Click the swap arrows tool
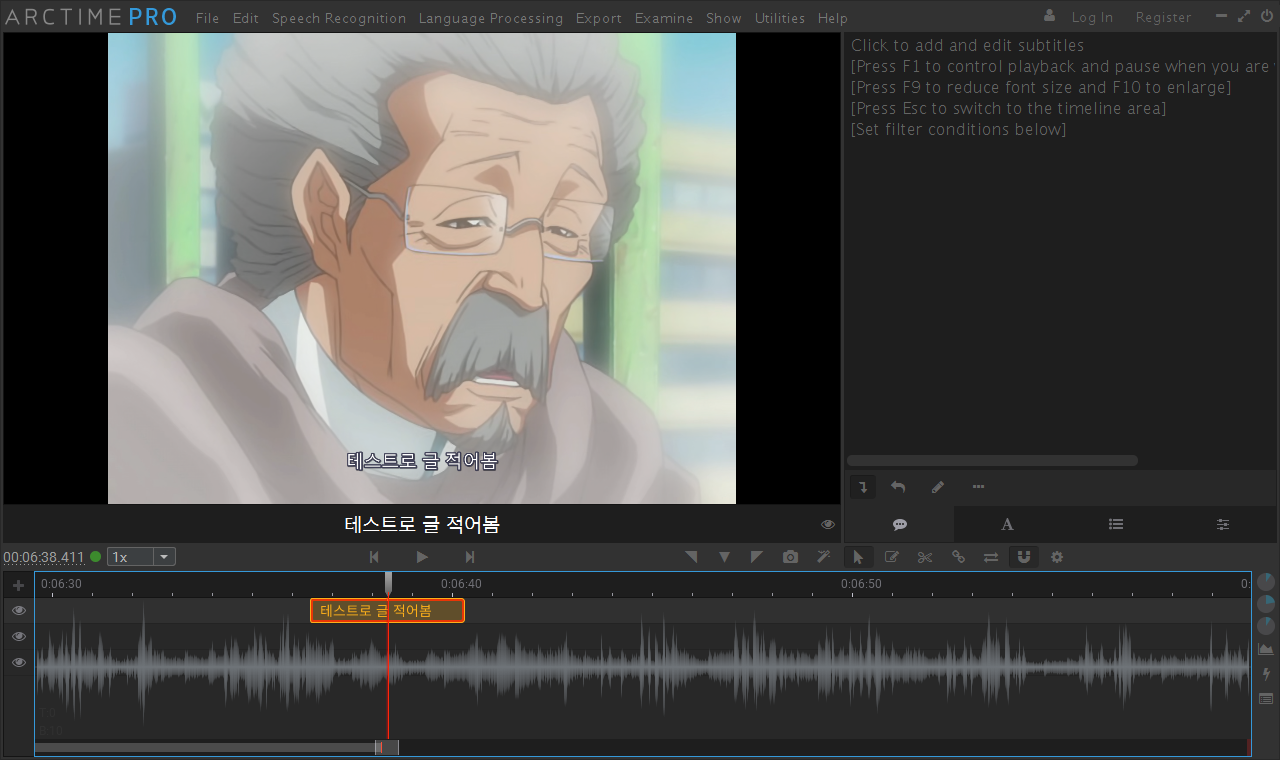 pos(991,557)
